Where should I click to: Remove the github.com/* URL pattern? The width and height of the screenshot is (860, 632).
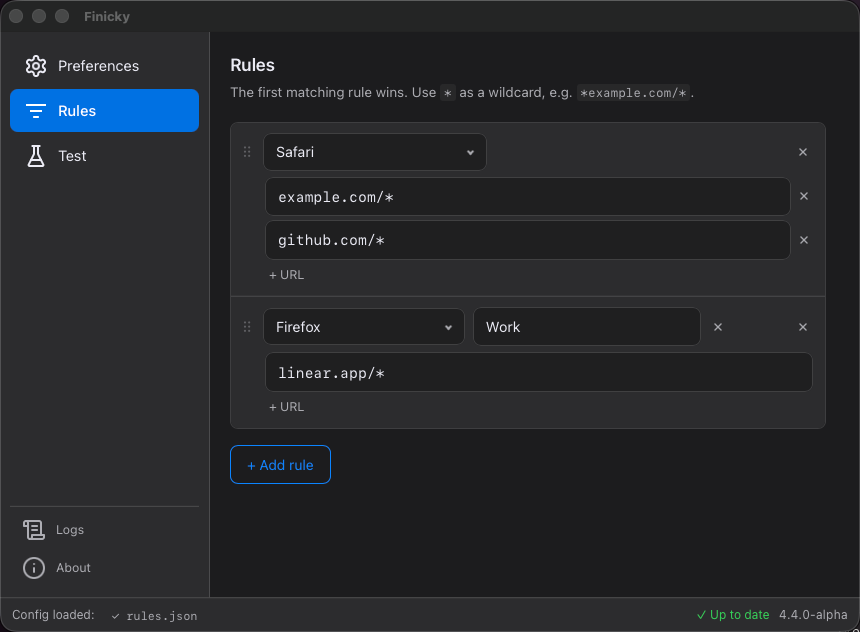pos(803,240)
